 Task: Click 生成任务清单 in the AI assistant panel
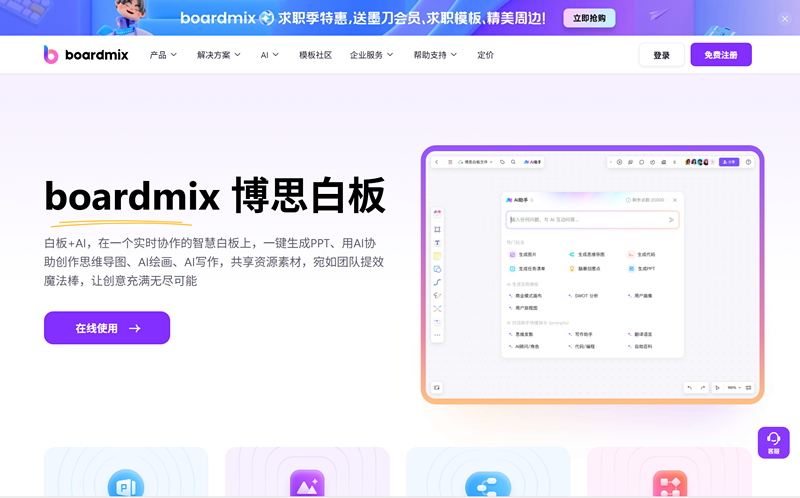tap(527, 268)
